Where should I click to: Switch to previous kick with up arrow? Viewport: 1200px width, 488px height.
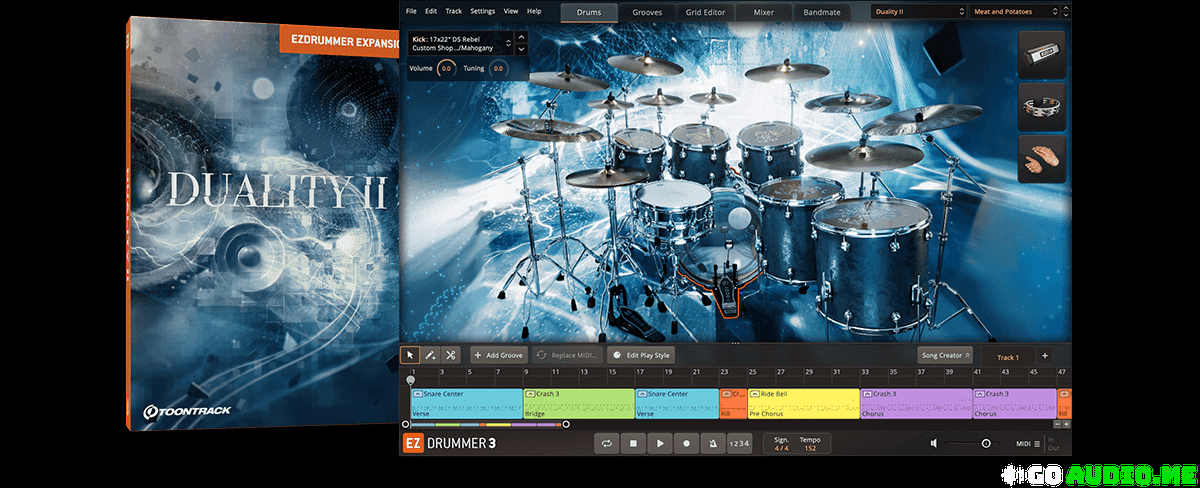coord(520,38)
